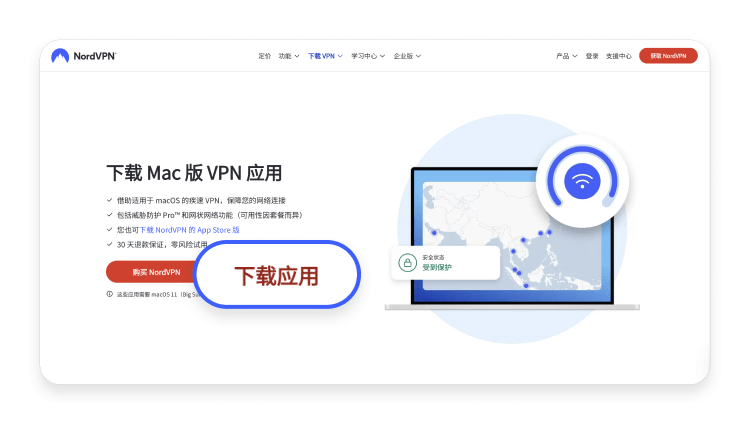Expand the 企业版 menu
The height and width of the screenshot is (425, 750).
[x=407, y=56]
